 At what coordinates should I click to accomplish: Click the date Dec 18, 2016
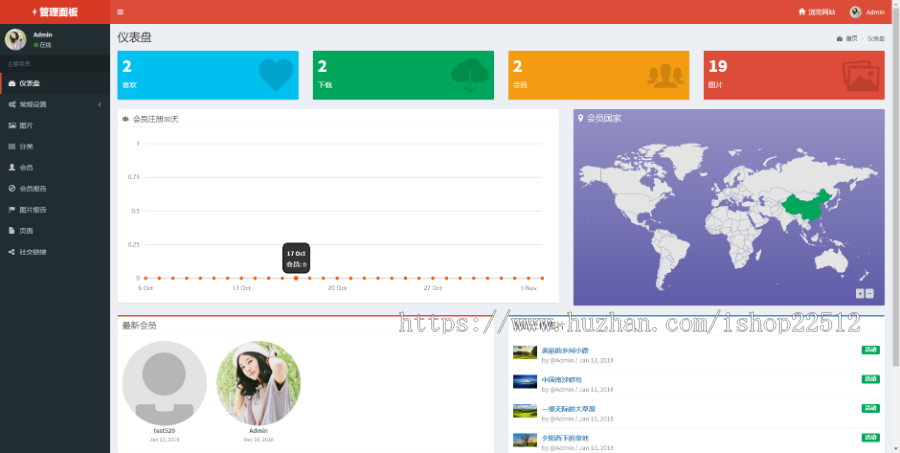click(258, 440)
